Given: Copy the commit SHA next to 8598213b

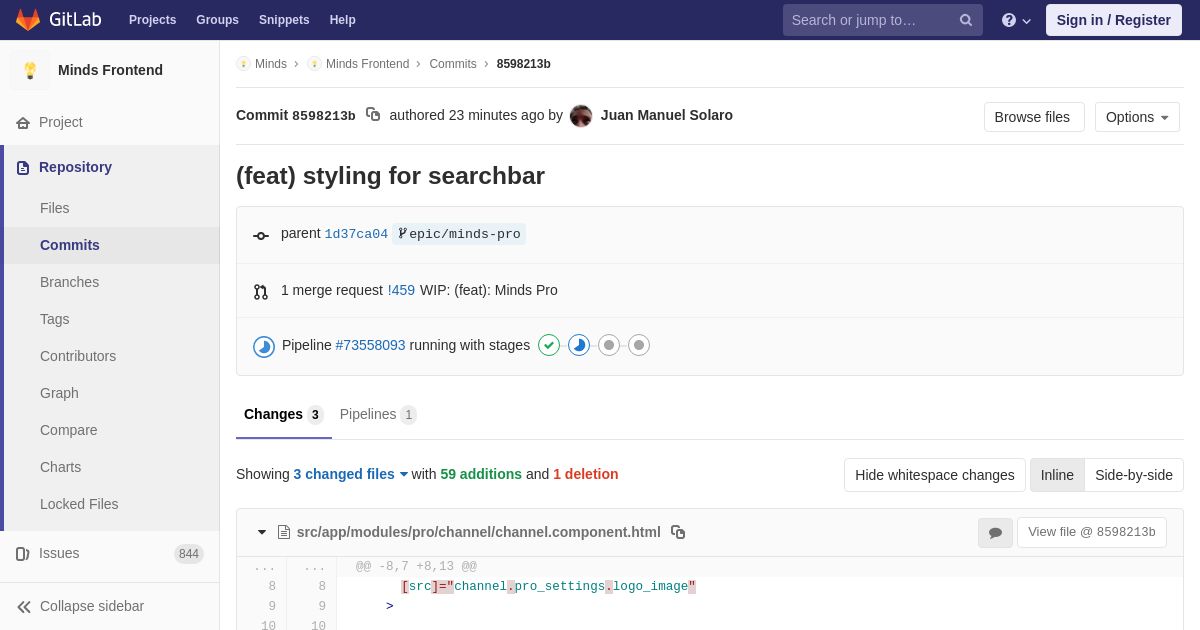Looking at the screenshot, I should pyautogui.click(x=373, y=115).
